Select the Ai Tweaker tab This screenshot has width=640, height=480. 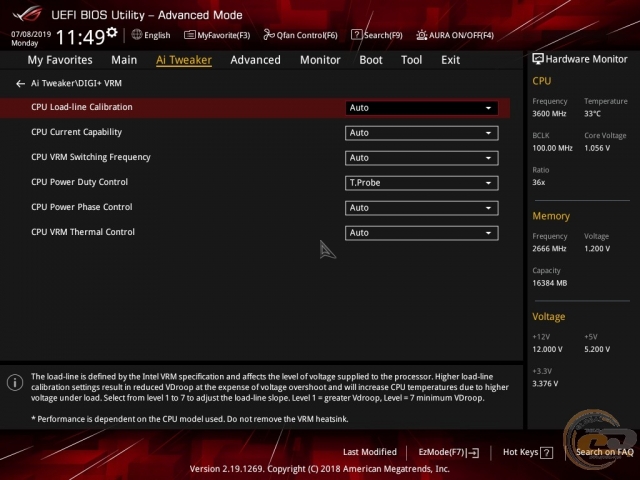184,60
